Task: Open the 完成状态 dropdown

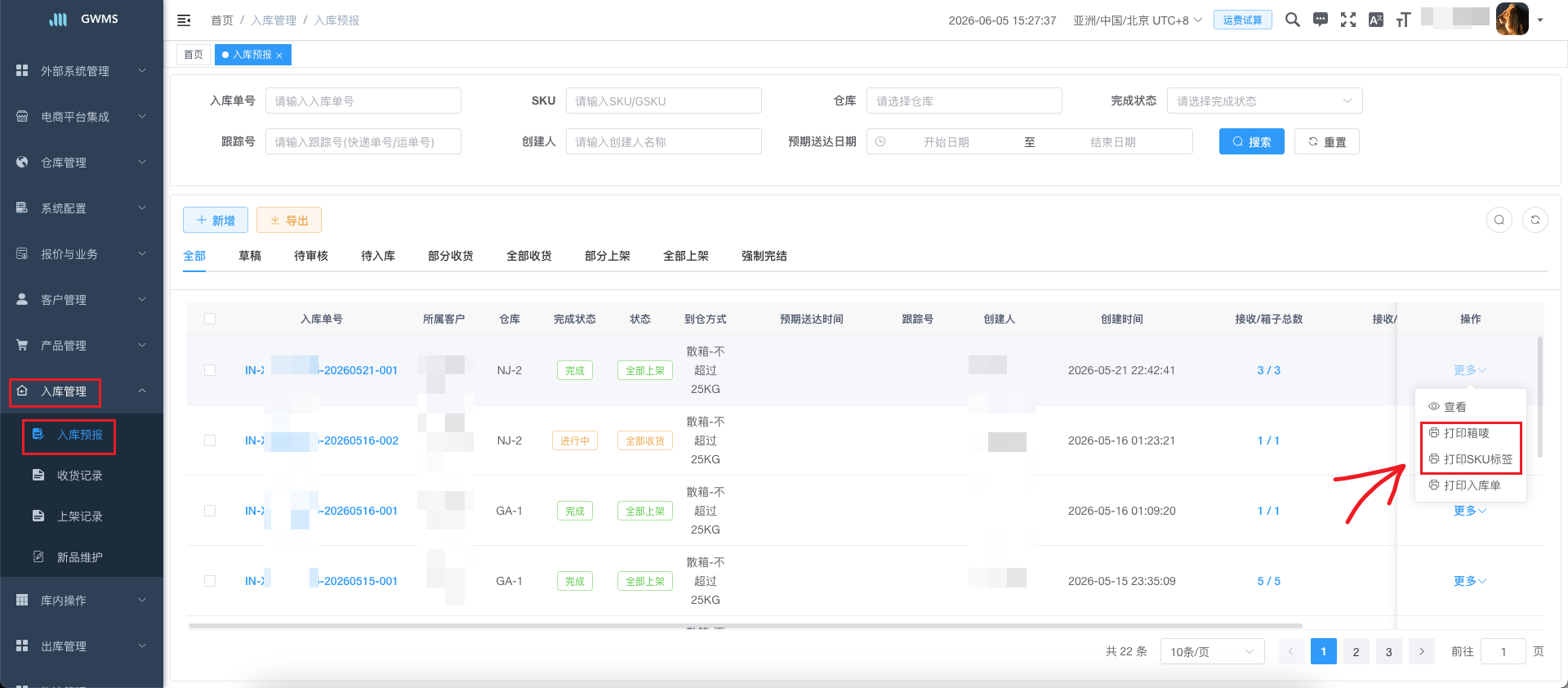Action: 1264,101
